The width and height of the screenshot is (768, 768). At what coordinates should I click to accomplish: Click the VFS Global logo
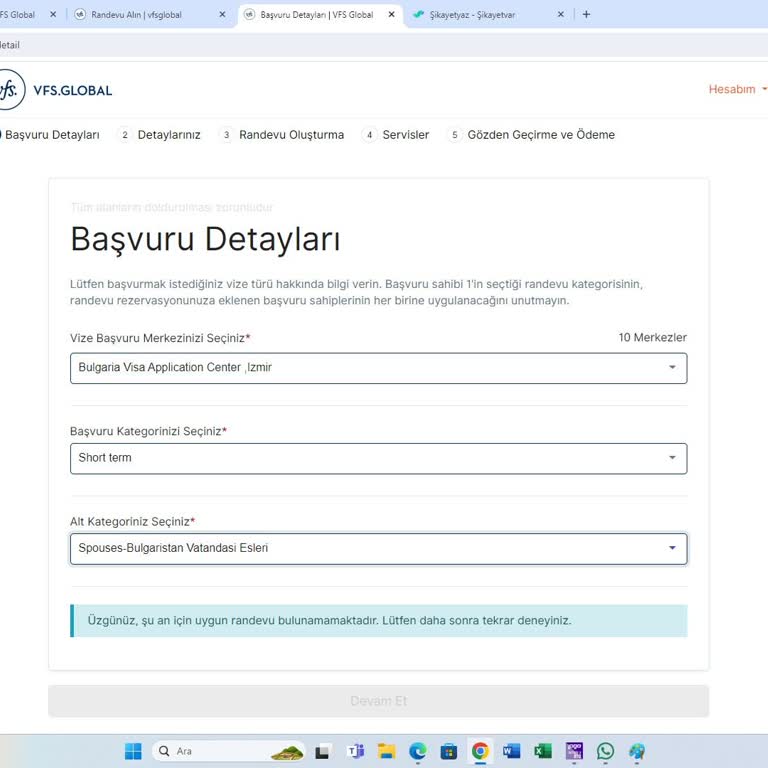coord(55,90)
